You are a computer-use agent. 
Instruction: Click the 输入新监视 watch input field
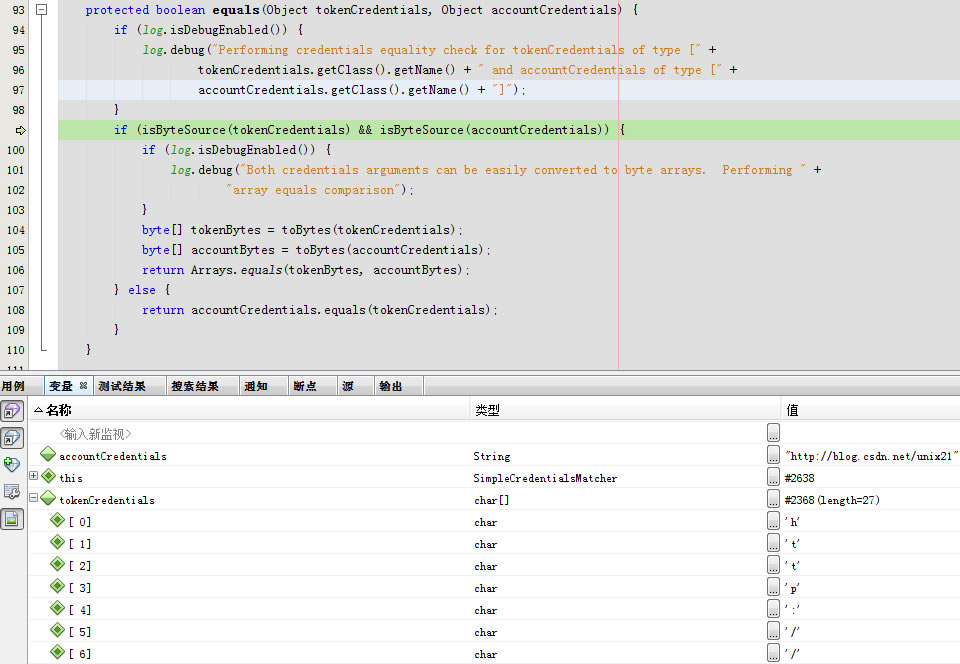coord(96,434)
